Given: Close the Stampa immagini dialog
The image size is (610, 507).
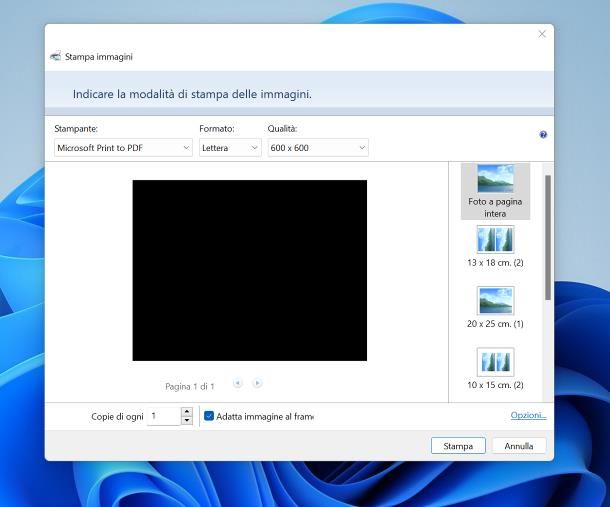Looking at the screenshot, I should click(x=542, y=34).
